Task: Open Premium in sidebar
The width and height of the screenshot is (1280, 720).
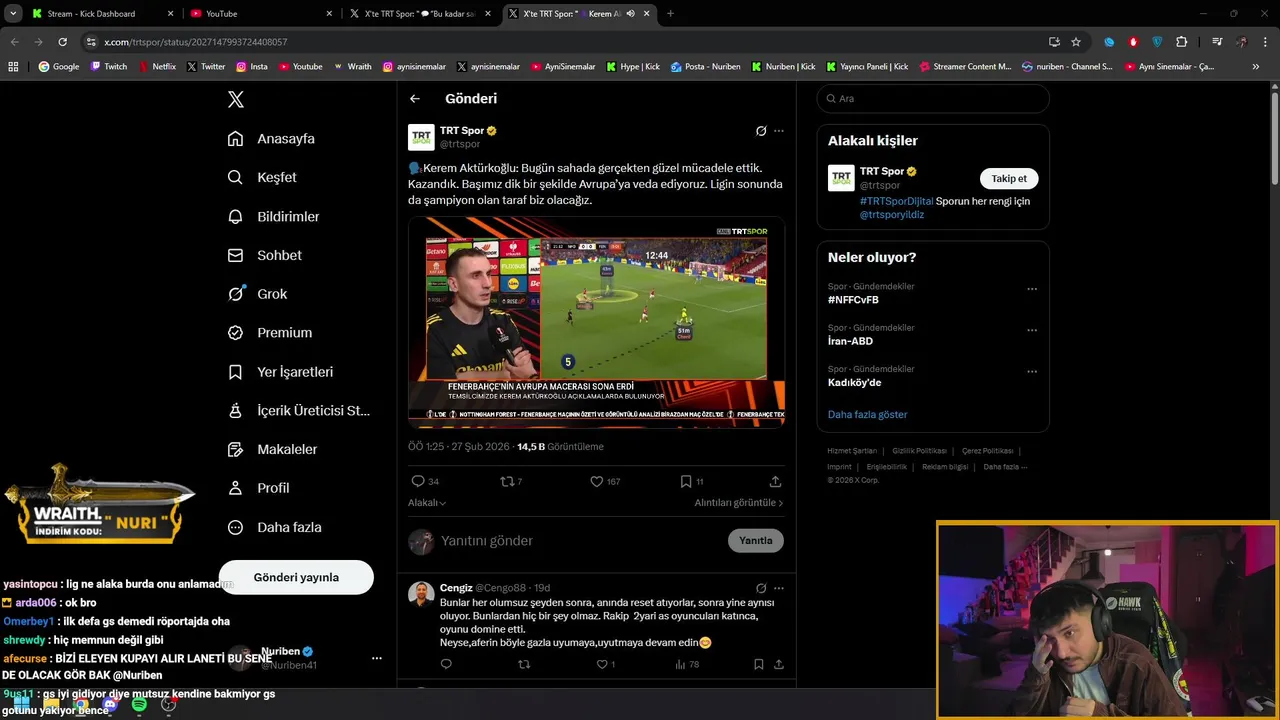Action: (x=269, y=333)
